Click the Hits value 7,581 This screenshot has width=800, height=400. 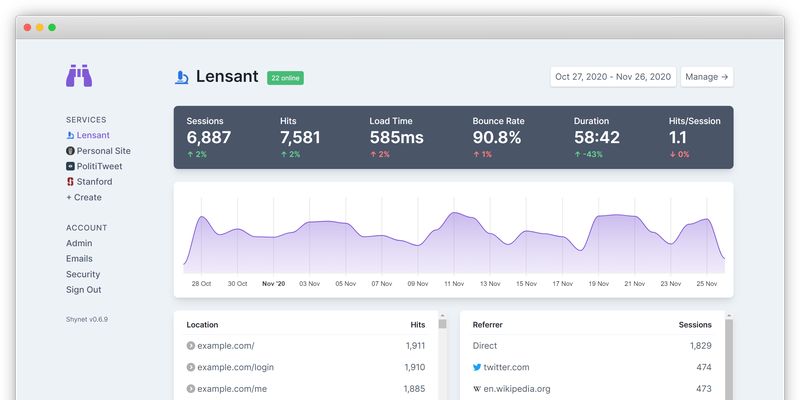300,138
